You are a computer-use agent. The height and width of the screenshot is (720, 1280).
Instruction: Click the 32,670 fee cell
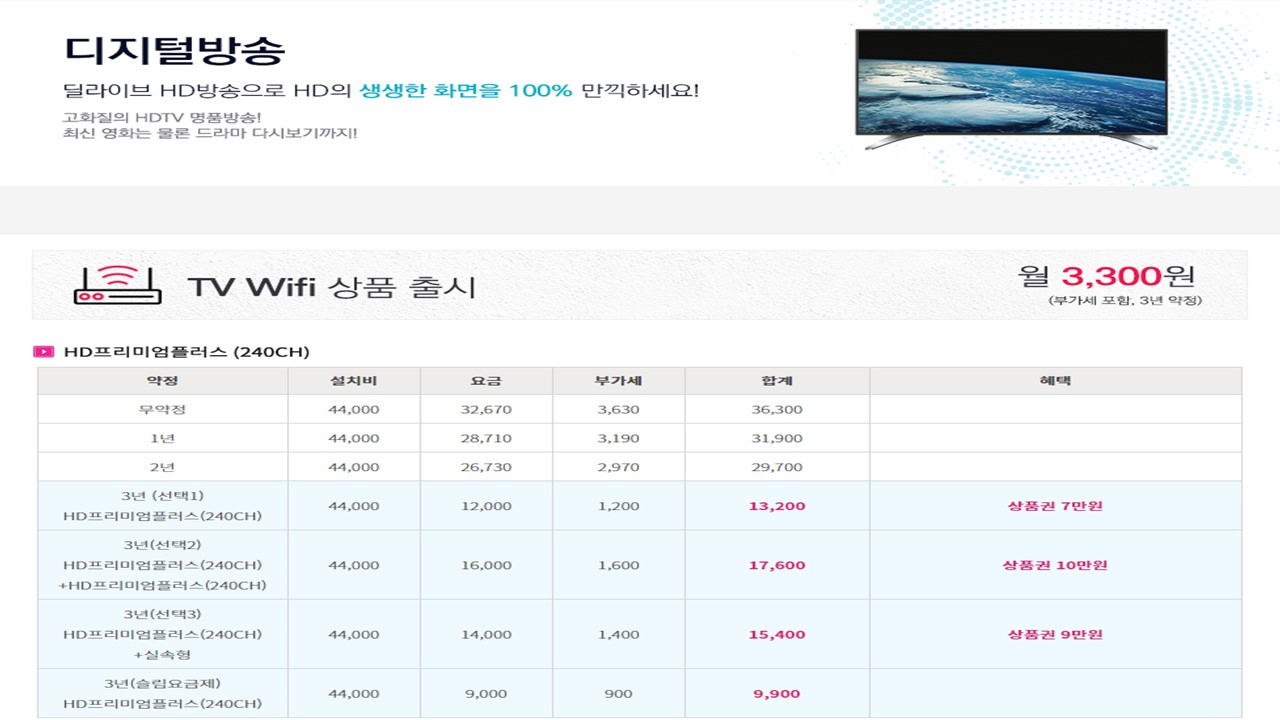coord(486,410)
